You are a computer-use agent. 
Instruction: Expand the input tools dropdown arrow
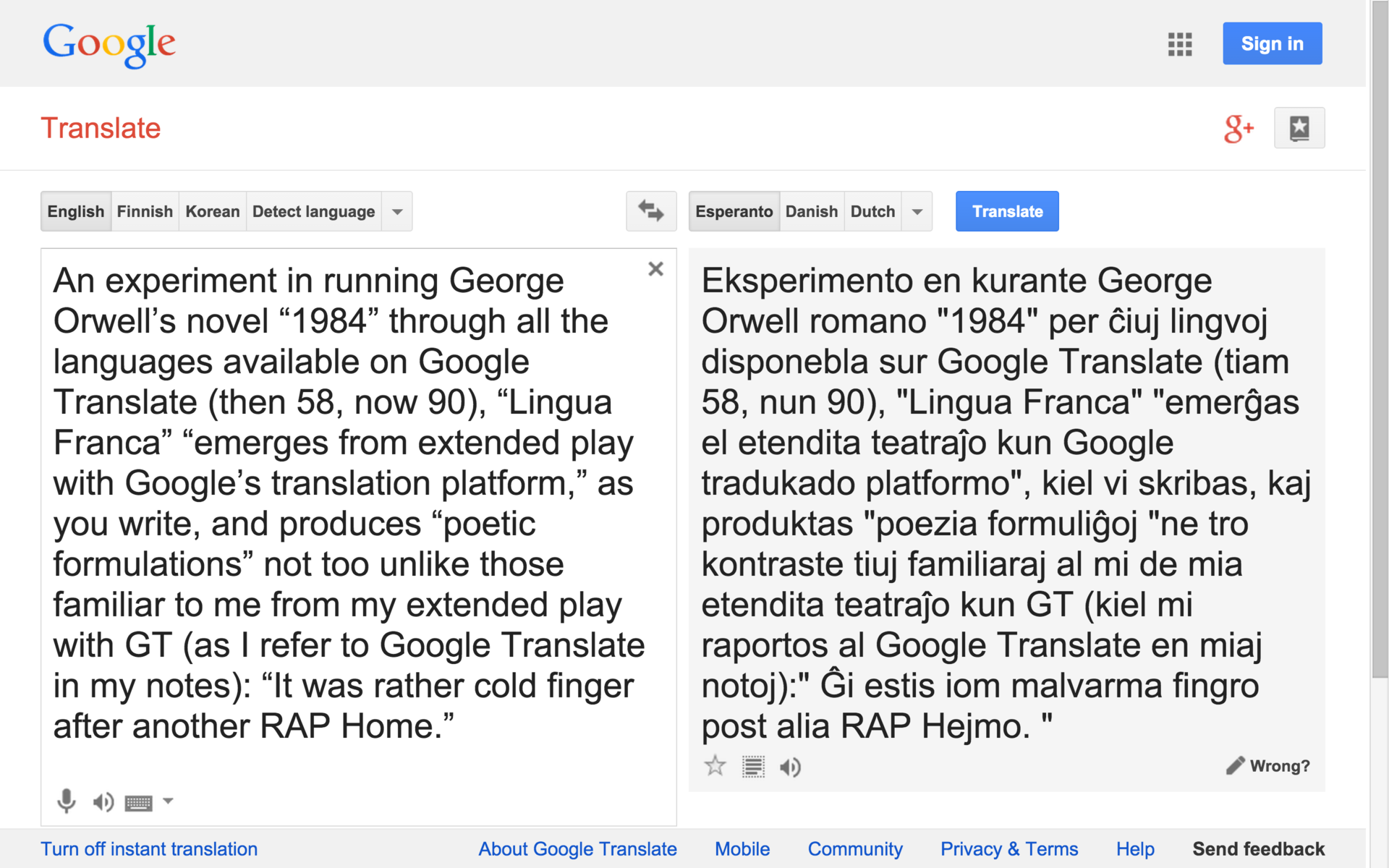click(168, 801)
